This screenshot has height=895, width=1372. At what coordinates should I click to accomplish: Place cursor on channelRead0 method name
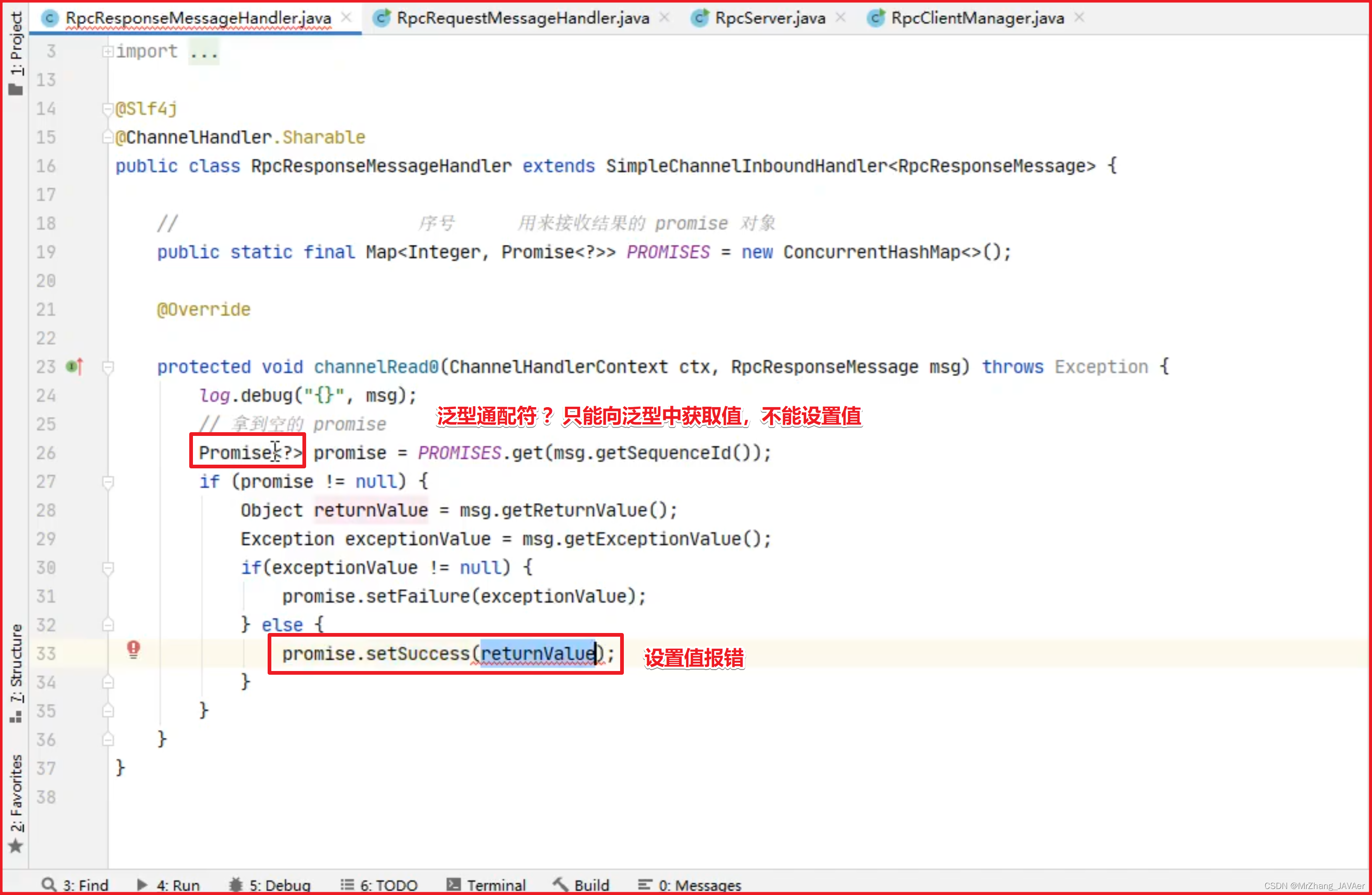(376, 367)
